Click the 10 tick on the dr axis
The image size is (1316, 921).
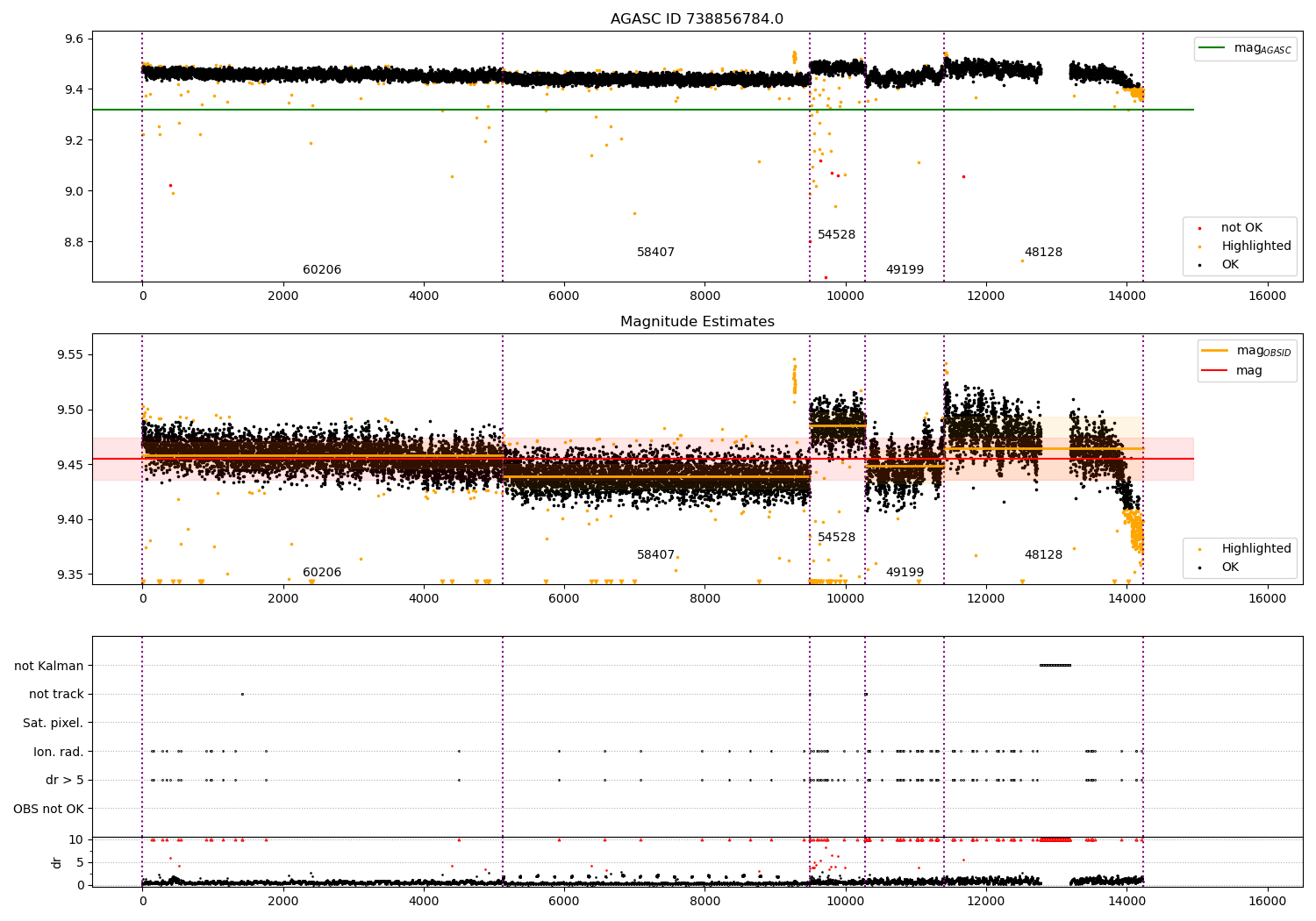coord(76,839)
